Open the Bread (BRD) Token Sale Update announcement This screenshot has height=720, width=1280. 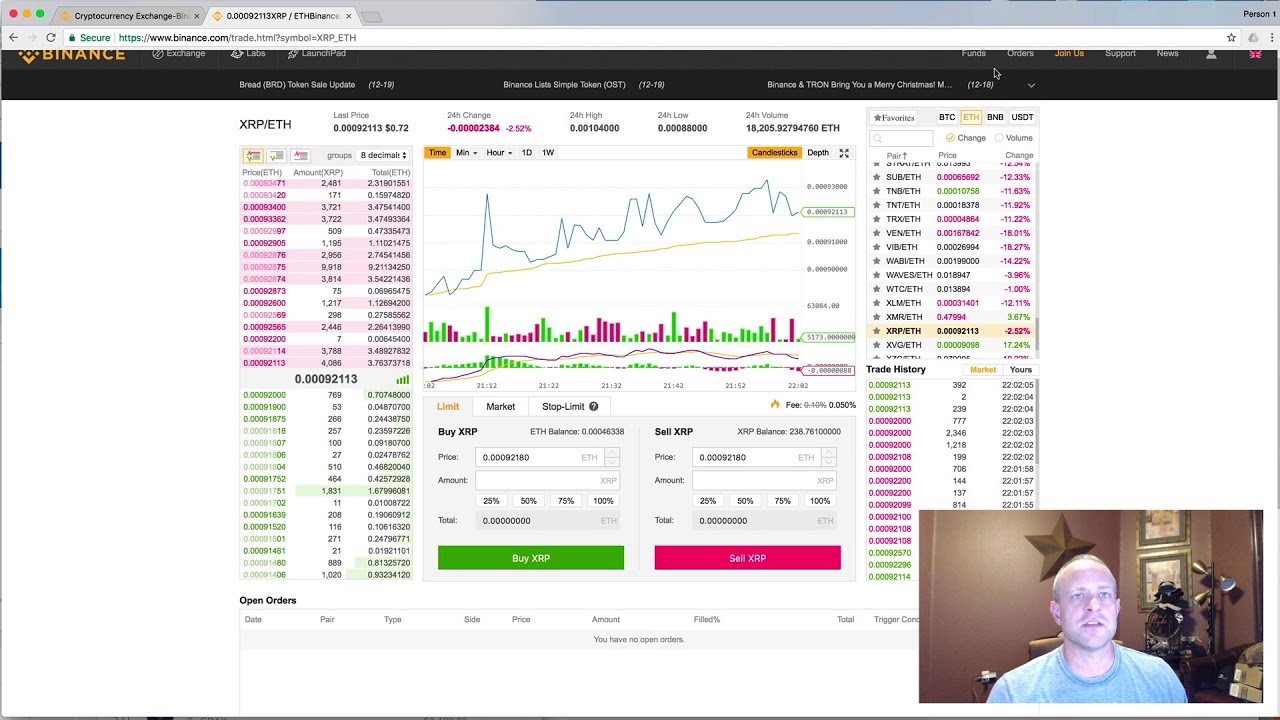[x=297, y=85]
